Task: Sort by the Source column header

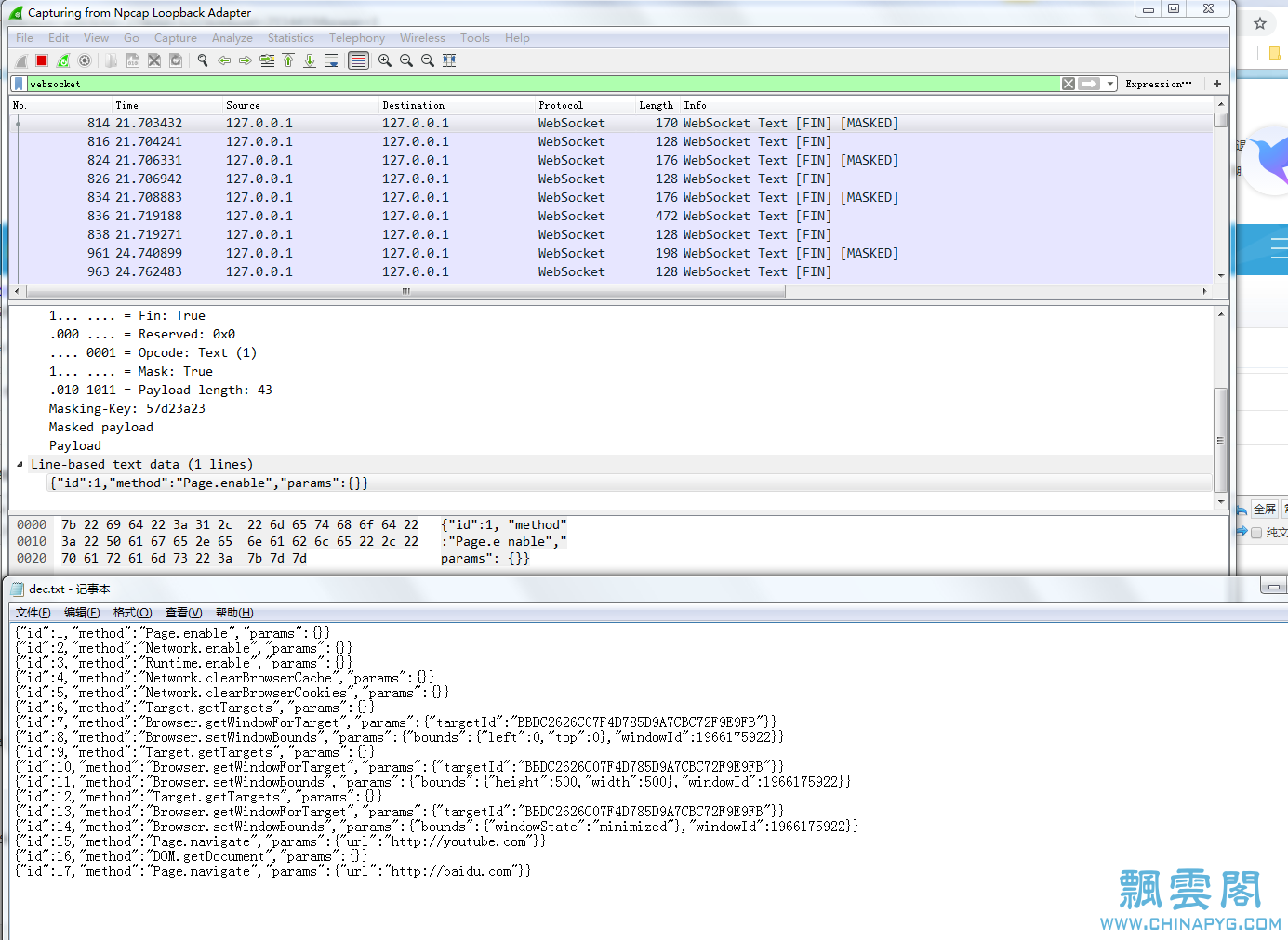Action: point(300,105)
